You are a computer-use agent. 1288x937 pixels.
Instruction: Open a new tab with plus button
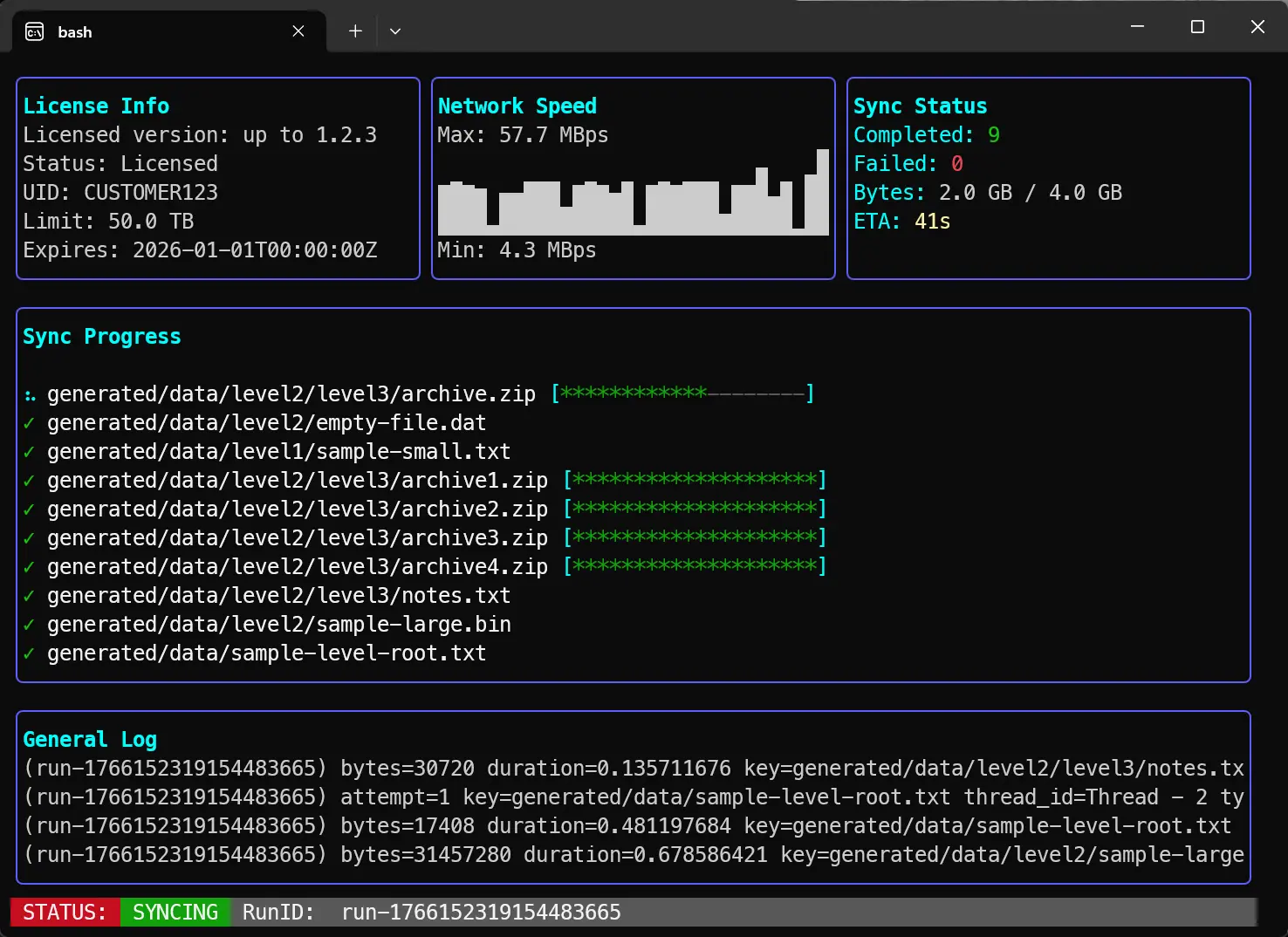355,31
